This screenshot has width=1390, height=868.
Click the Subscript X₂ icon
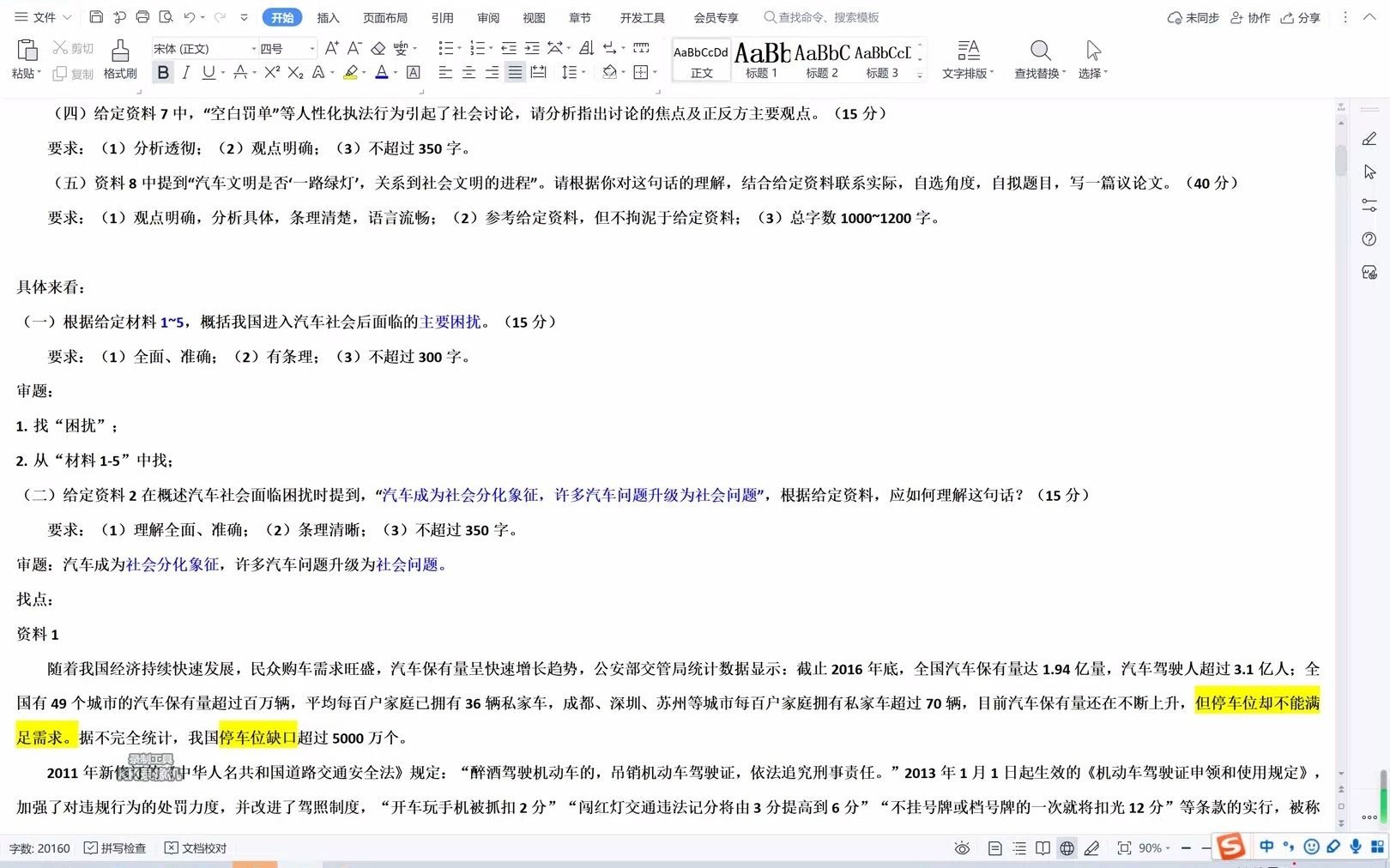[x=295, y=73]
